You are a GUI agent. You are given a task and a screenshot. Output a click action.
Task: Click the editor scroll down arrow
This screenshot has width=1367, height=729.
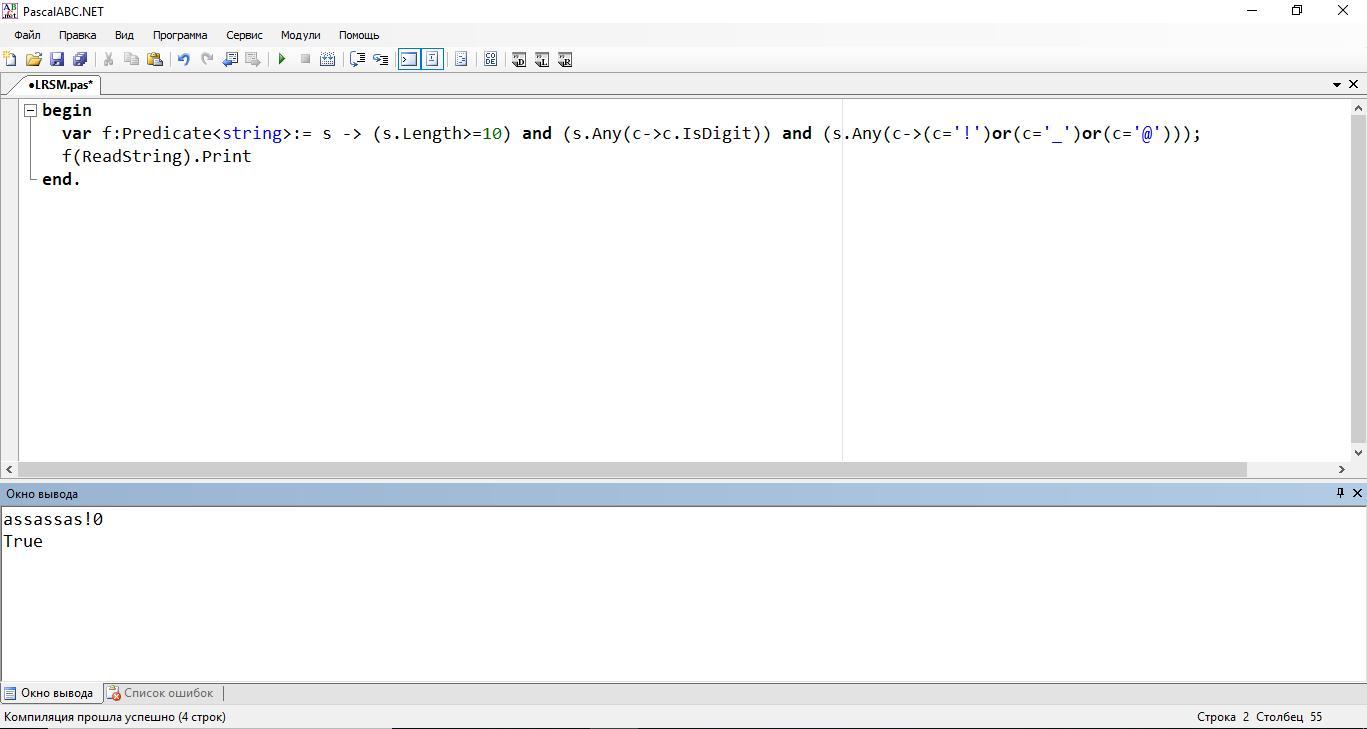(1358, 453)
